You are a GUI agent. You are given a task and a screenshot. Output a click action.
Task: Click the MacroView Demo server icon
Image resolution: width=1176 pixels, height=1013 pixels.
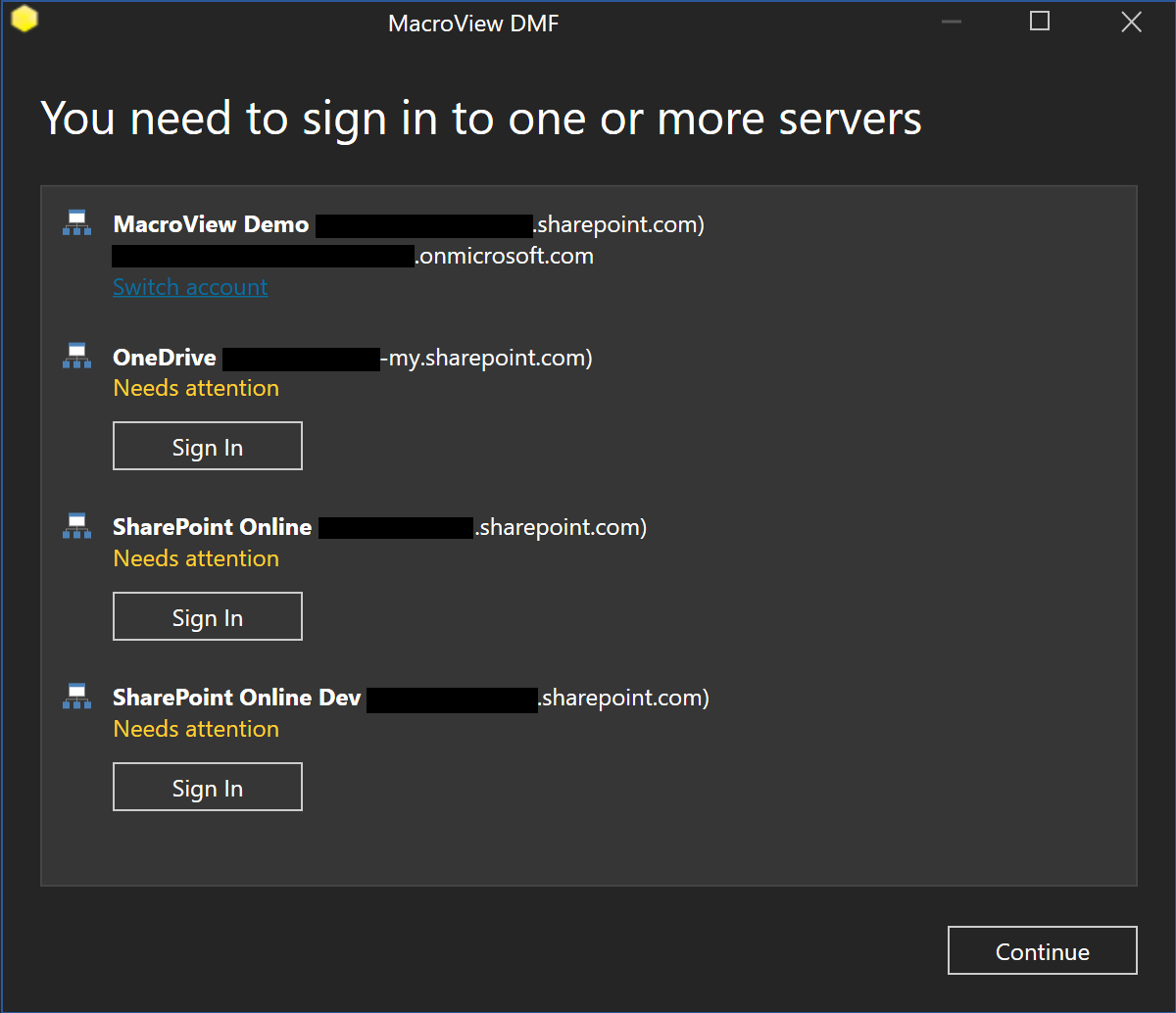click(x=76, y=222)
